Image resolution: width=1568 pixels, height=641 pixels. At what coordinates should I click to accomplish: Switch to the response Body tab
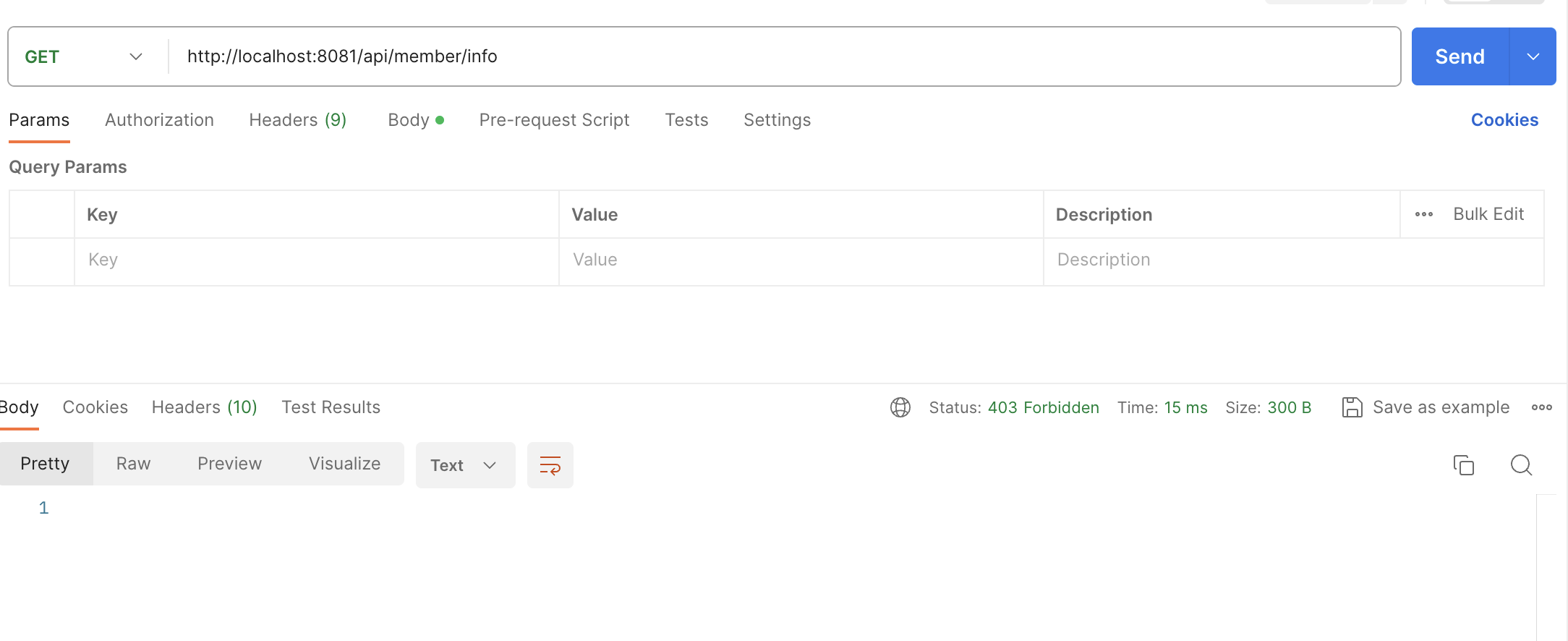(x=19, y=407)
